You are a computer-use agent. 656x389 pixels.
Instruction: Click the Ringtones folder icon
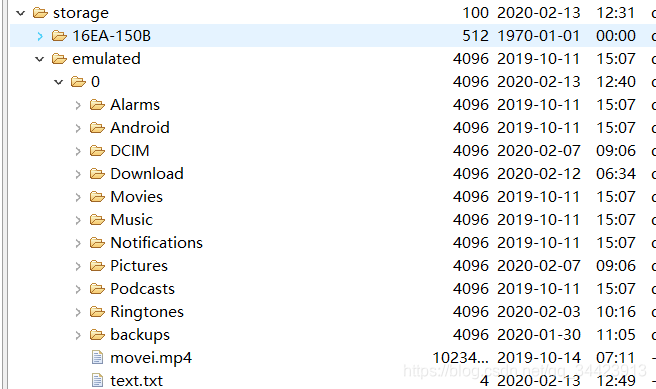97,312
